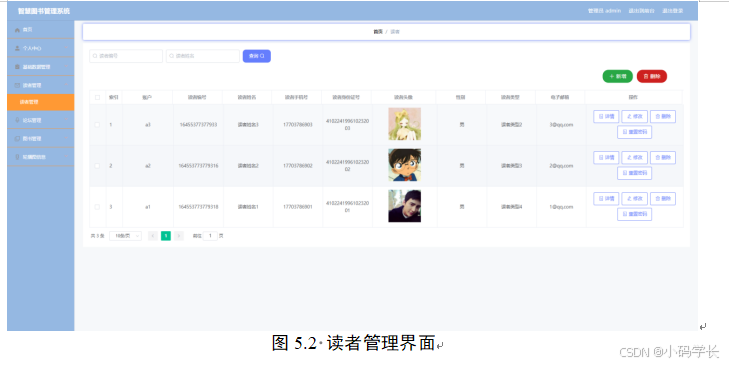Click 重置密码 reset password for account a1
Viewport: 730px width, 365px height.
635,214
